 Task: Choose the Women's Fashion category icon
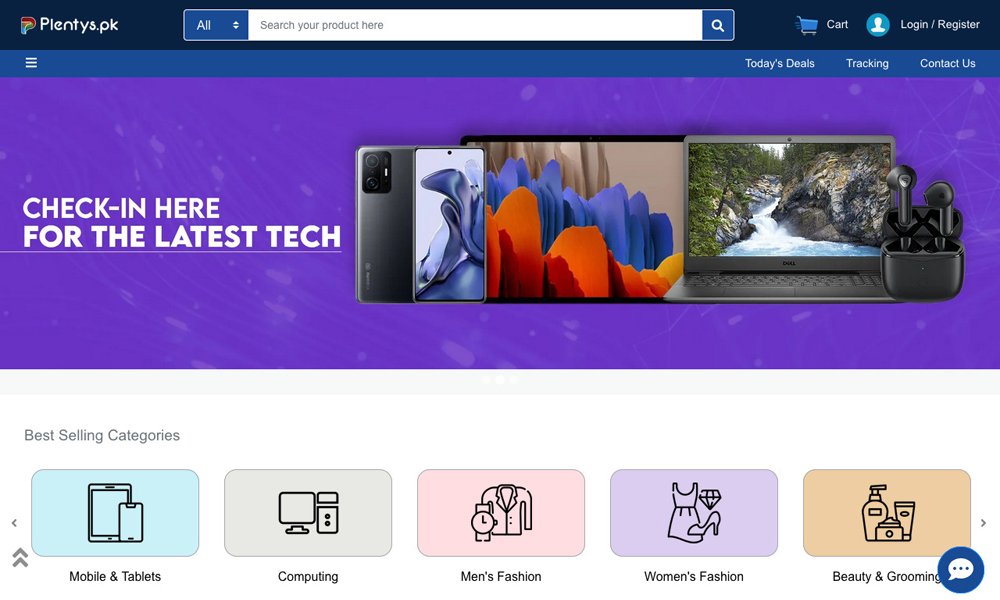pyautogui.click(x=694, y=512)
